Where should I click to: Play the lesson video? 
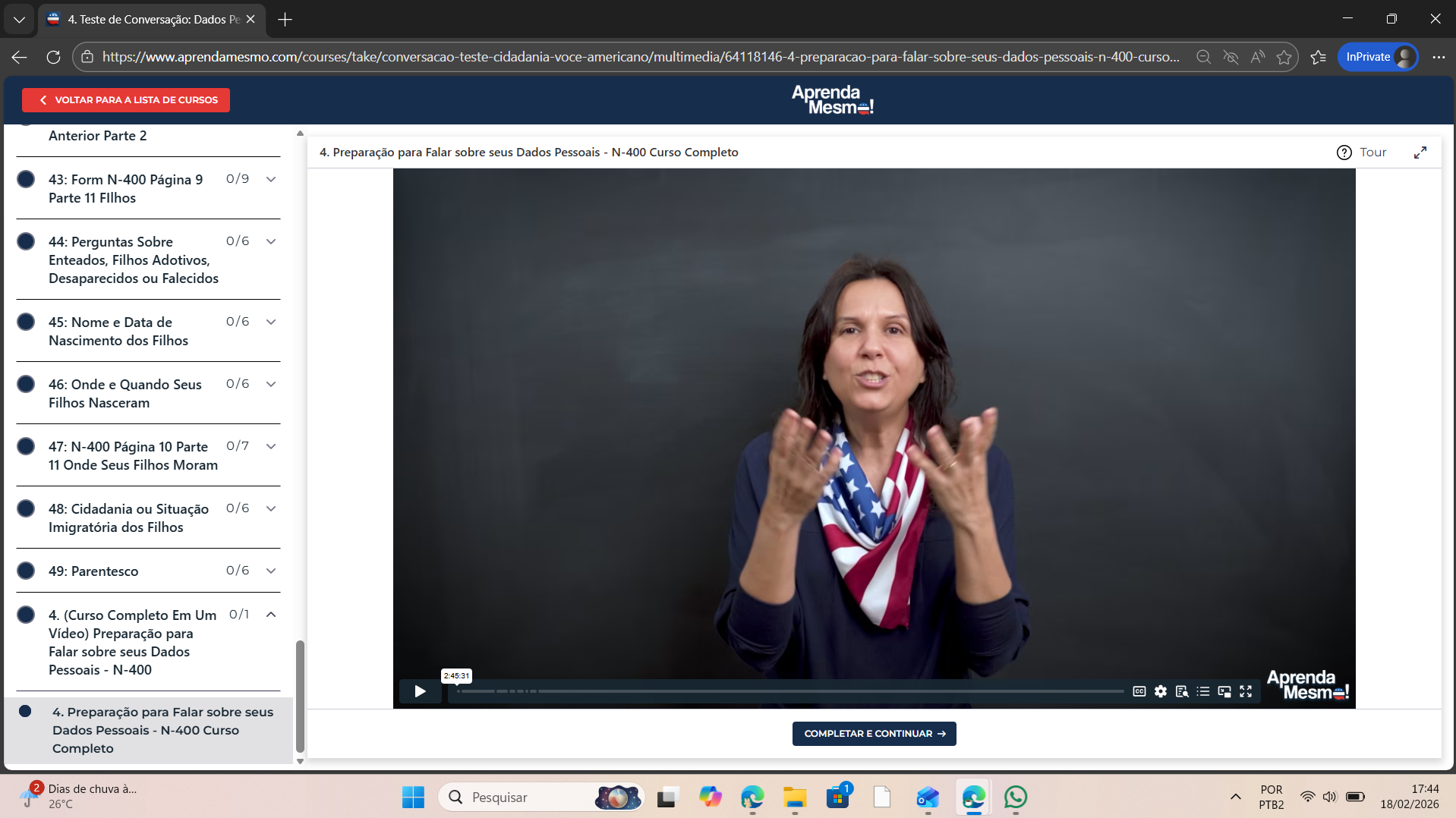pos(420,691)
